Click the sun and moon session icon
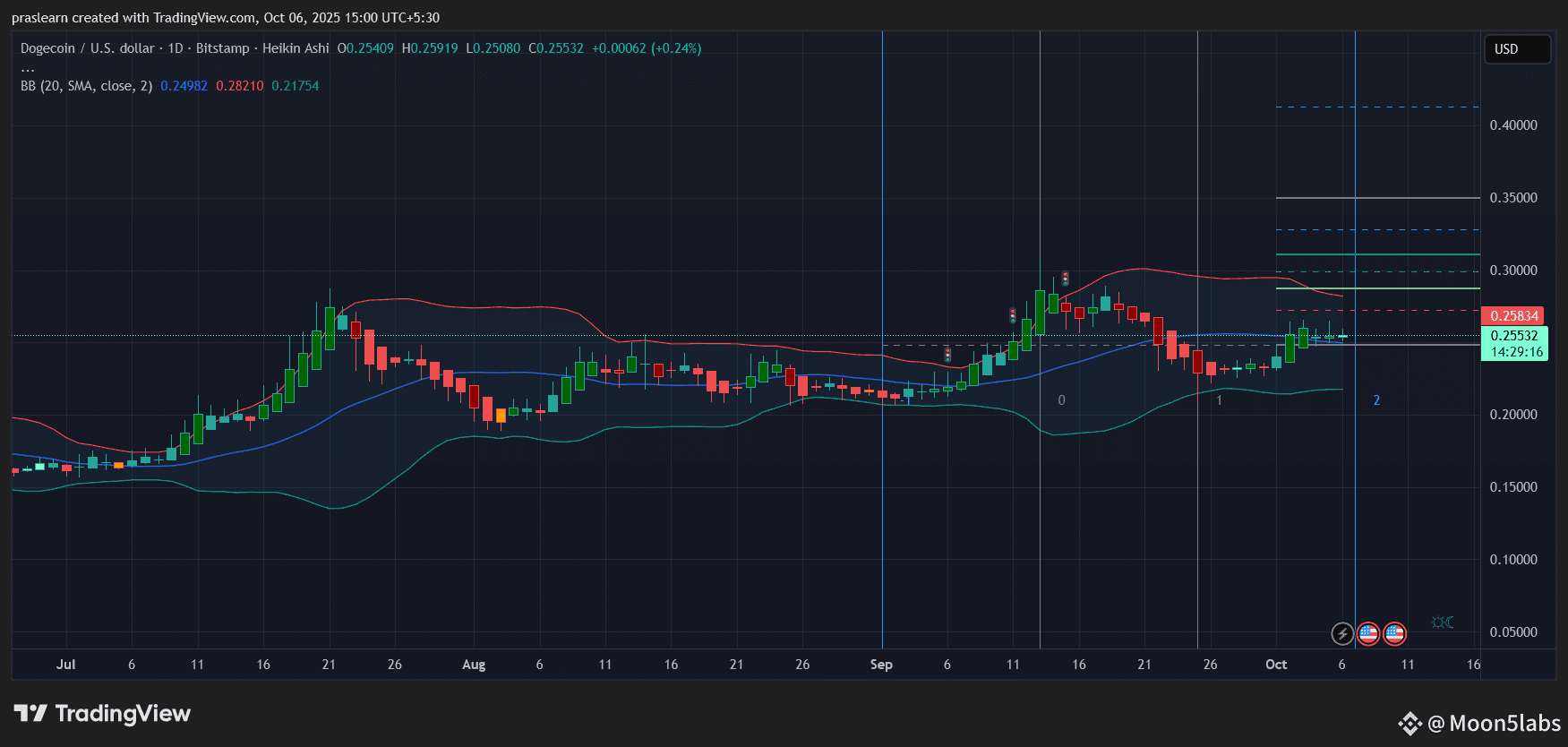The height and width of the screenshot is (747, 1568). coord(1442,622)
